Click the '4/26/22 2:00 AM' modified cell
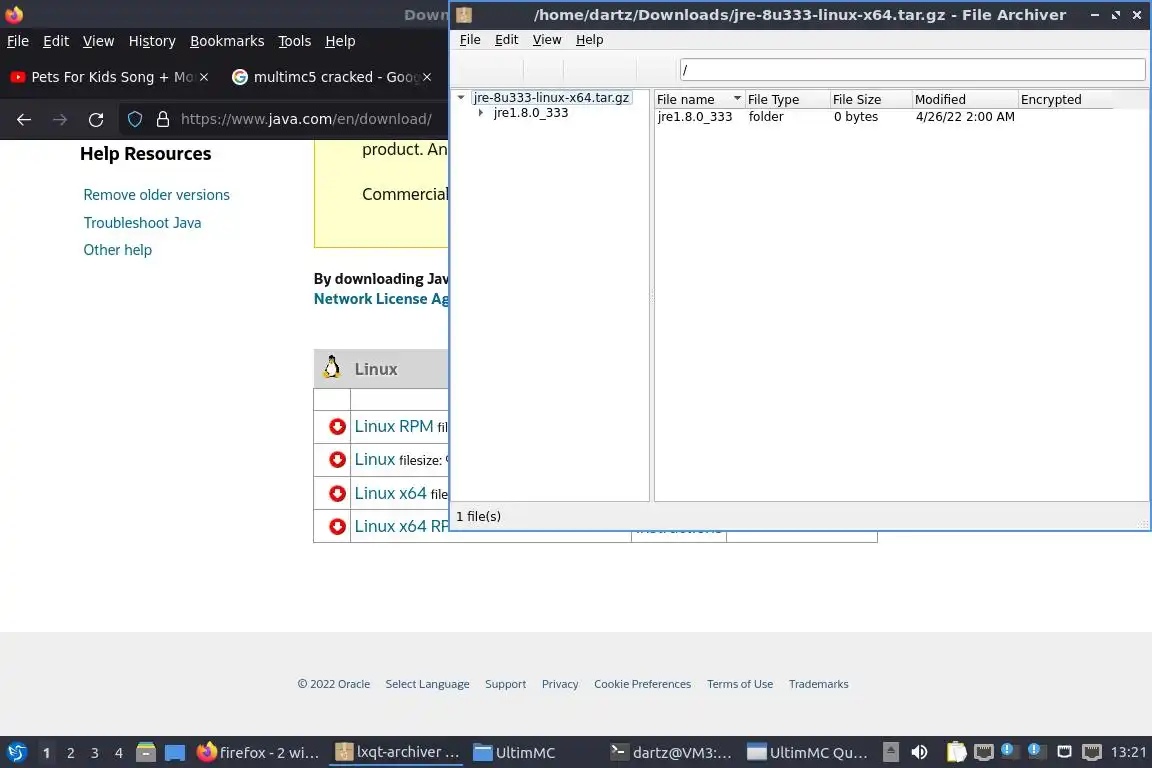Screen dimensions: 1152x768 tap(965, 117)
